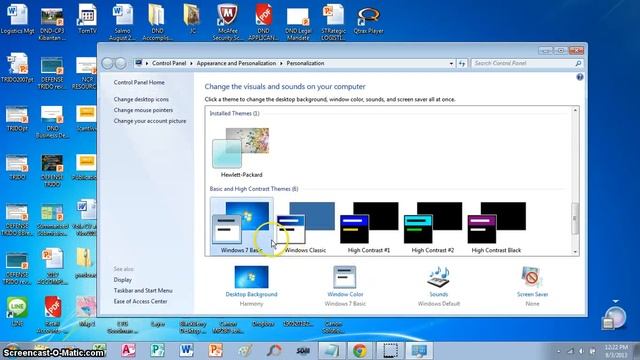Select the Qtrax Player desktop shortcut
This screenshot has height=360, width=640.
[368, 20]
